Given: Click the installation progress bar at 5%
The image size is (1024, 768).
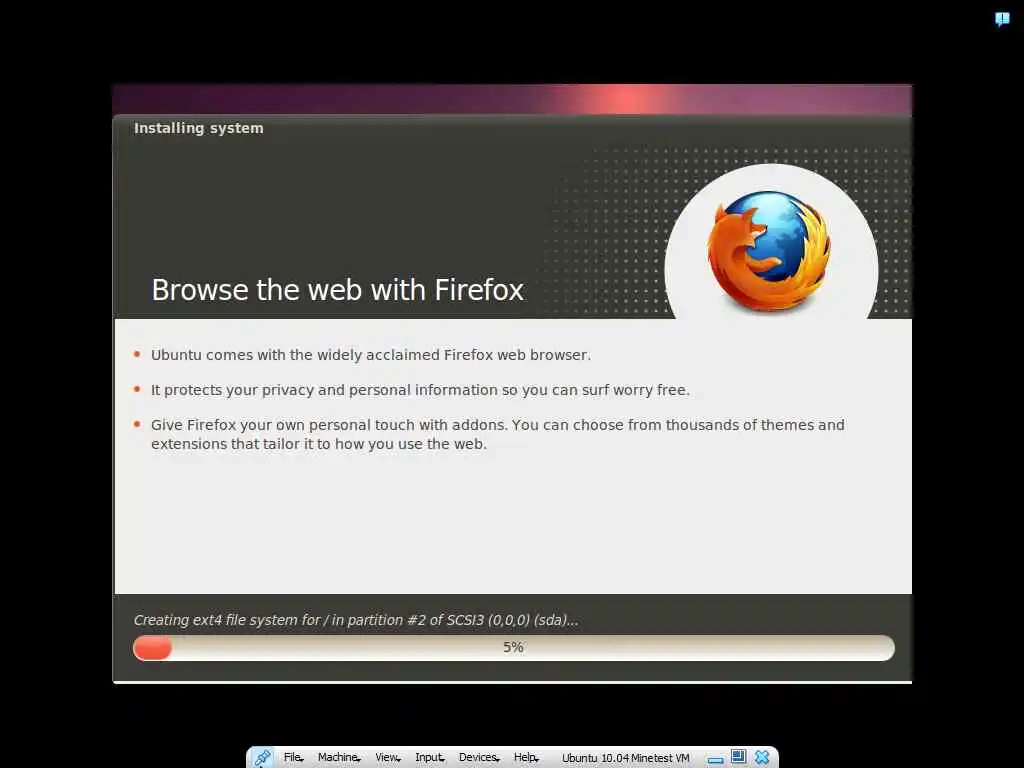Looking at the screenshot, I should 513,648.
